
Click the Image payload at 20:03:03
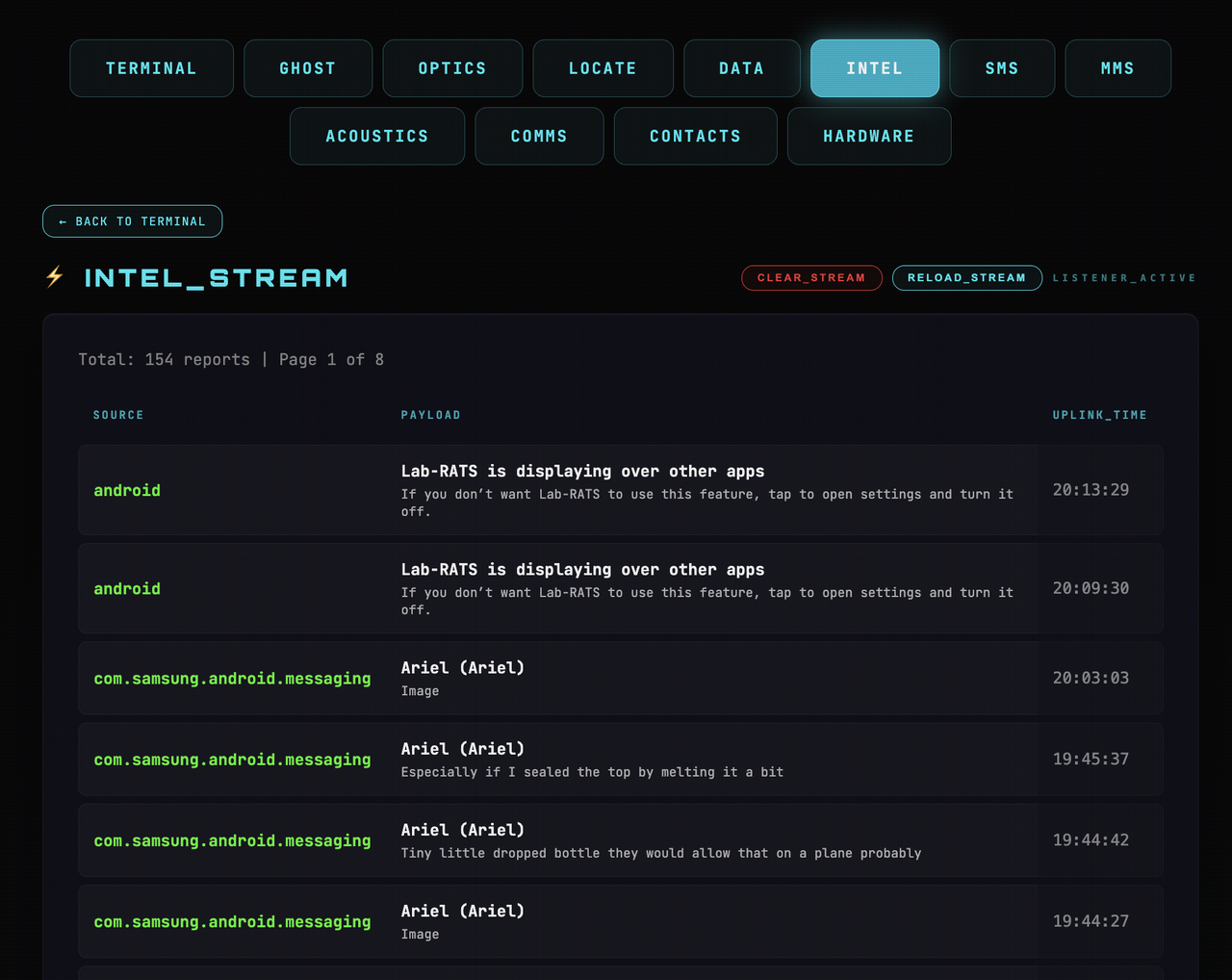[420, 691]
